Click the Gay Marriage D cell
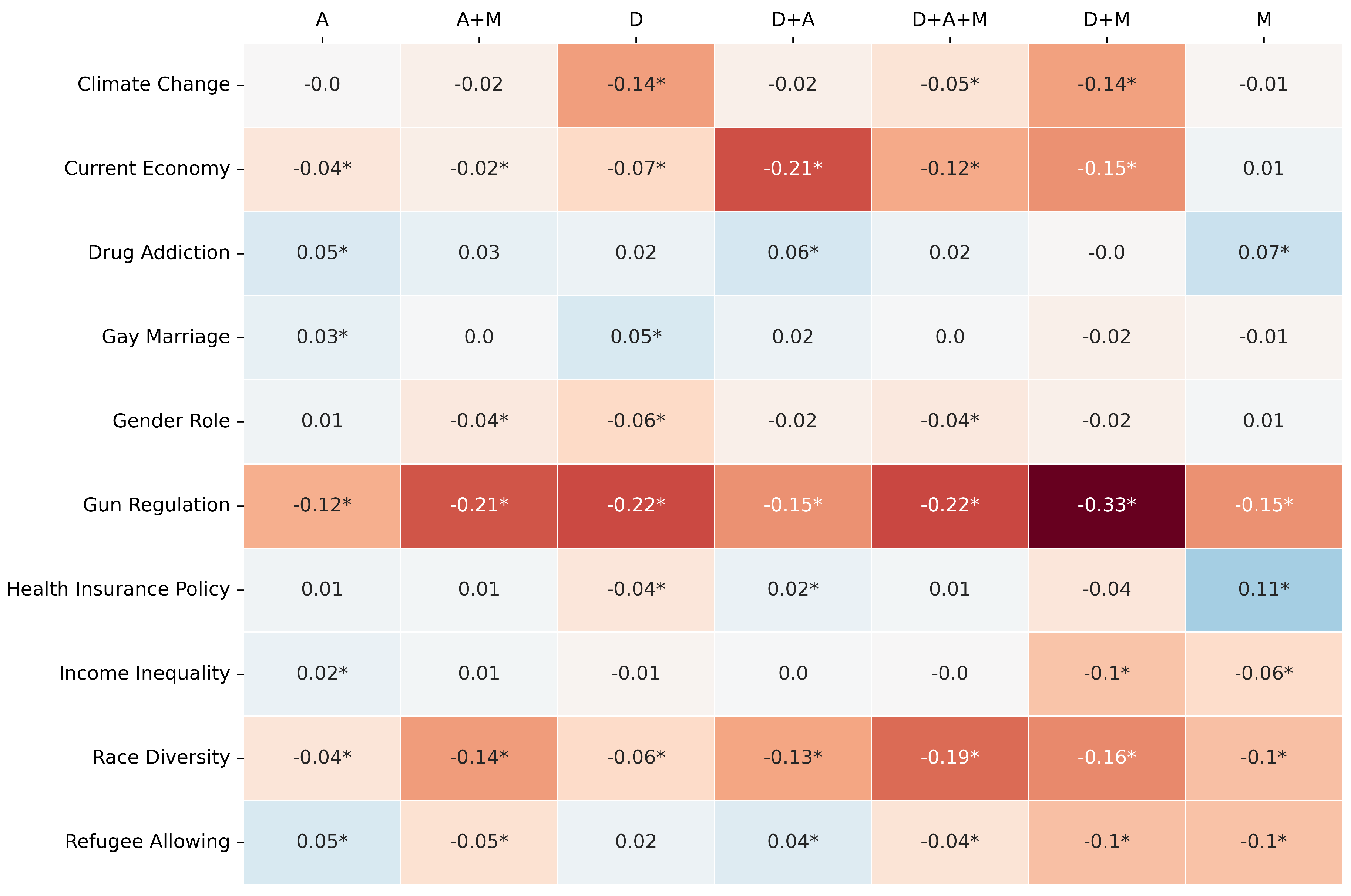The image size is (1351, 896). click(635, 337)
